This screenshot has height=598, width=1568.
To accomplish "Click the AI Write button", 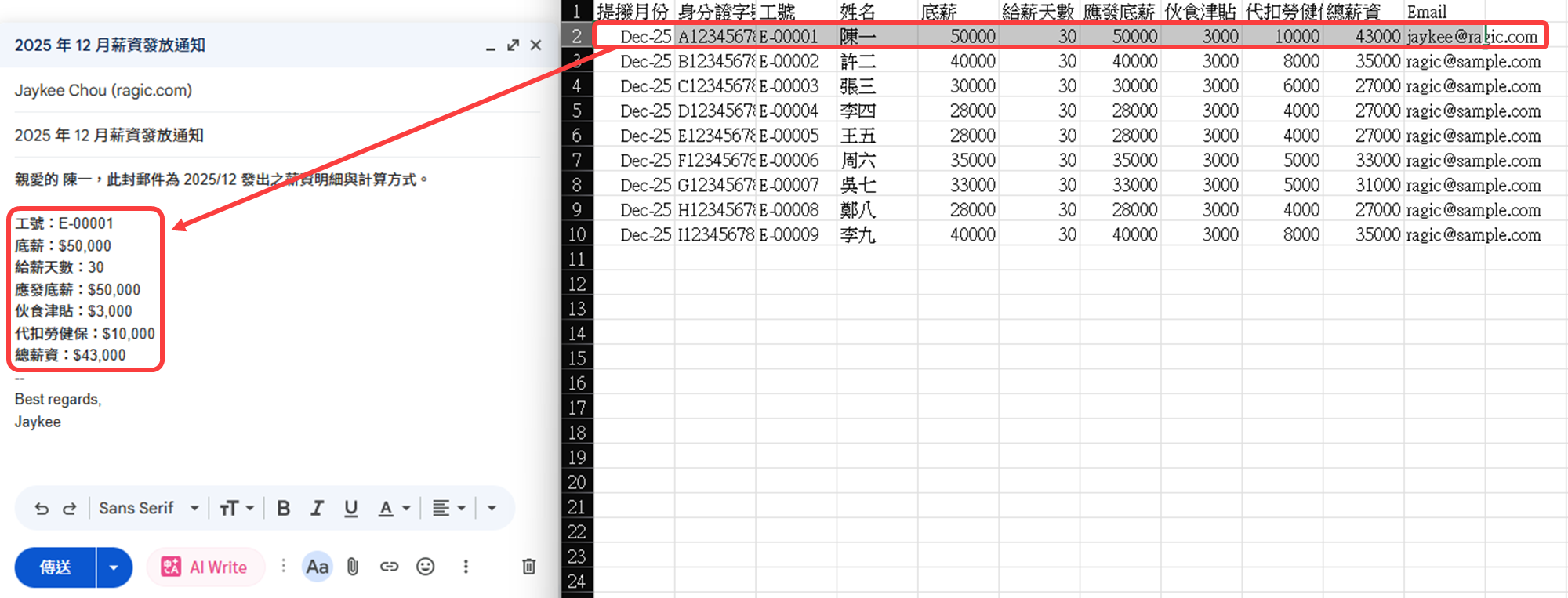I will tap(205, 567).
